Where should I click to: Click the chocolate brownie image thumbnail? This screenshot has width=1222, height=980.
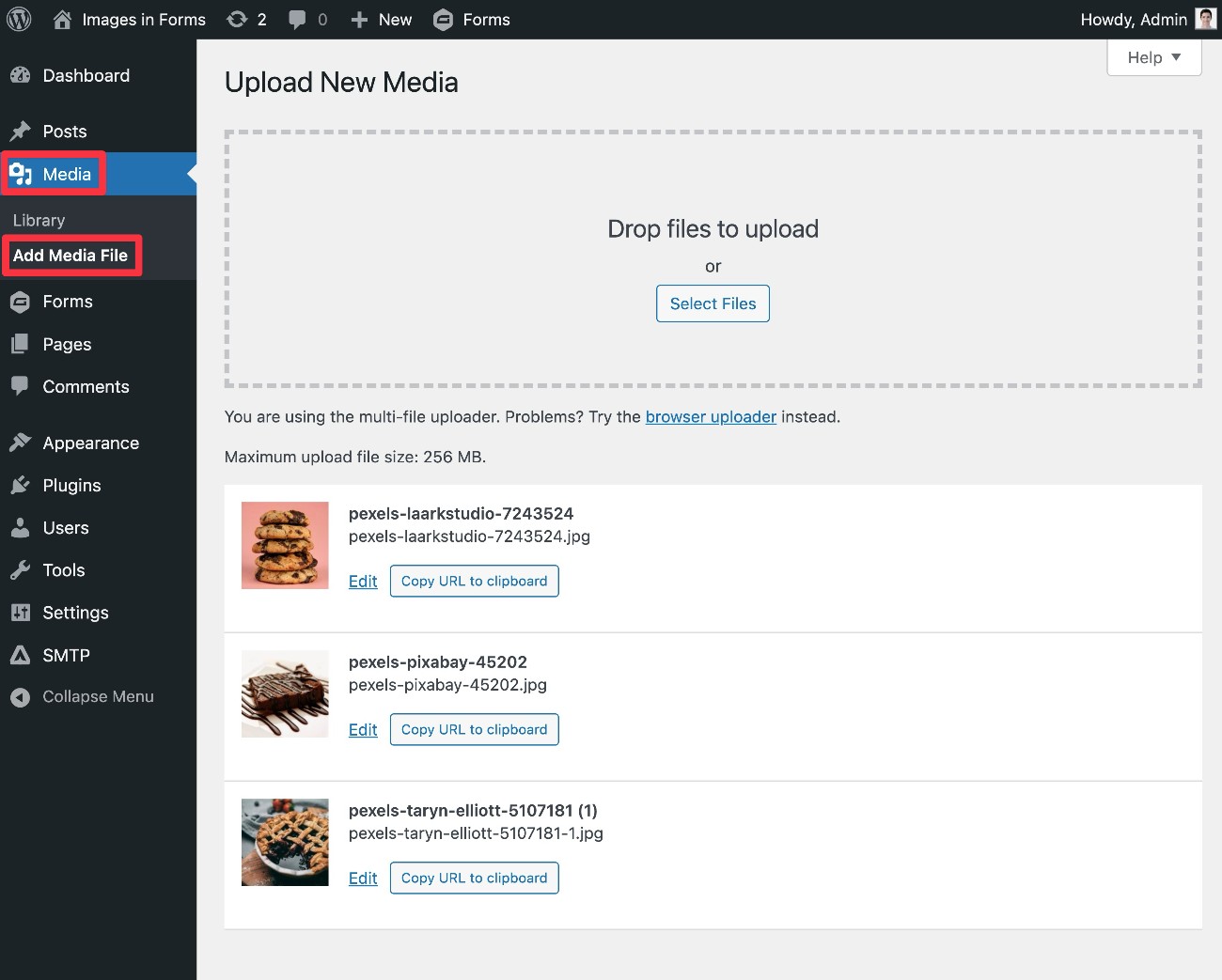(x=284, y=693)
